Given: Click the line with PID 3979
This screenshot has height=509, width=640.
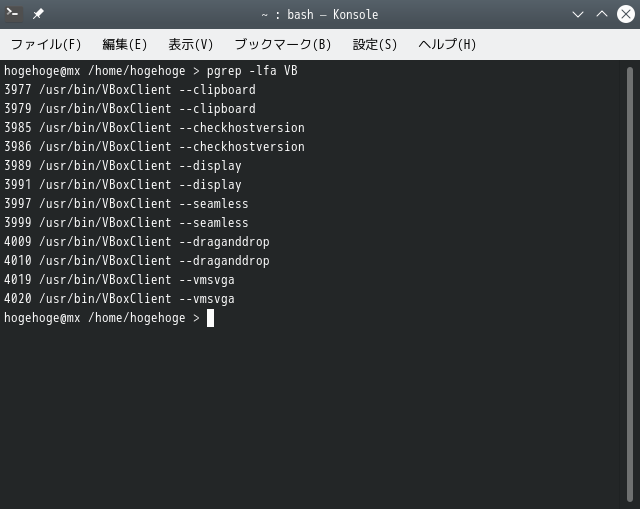Looking at the screenshot, I should pos(130,109).
